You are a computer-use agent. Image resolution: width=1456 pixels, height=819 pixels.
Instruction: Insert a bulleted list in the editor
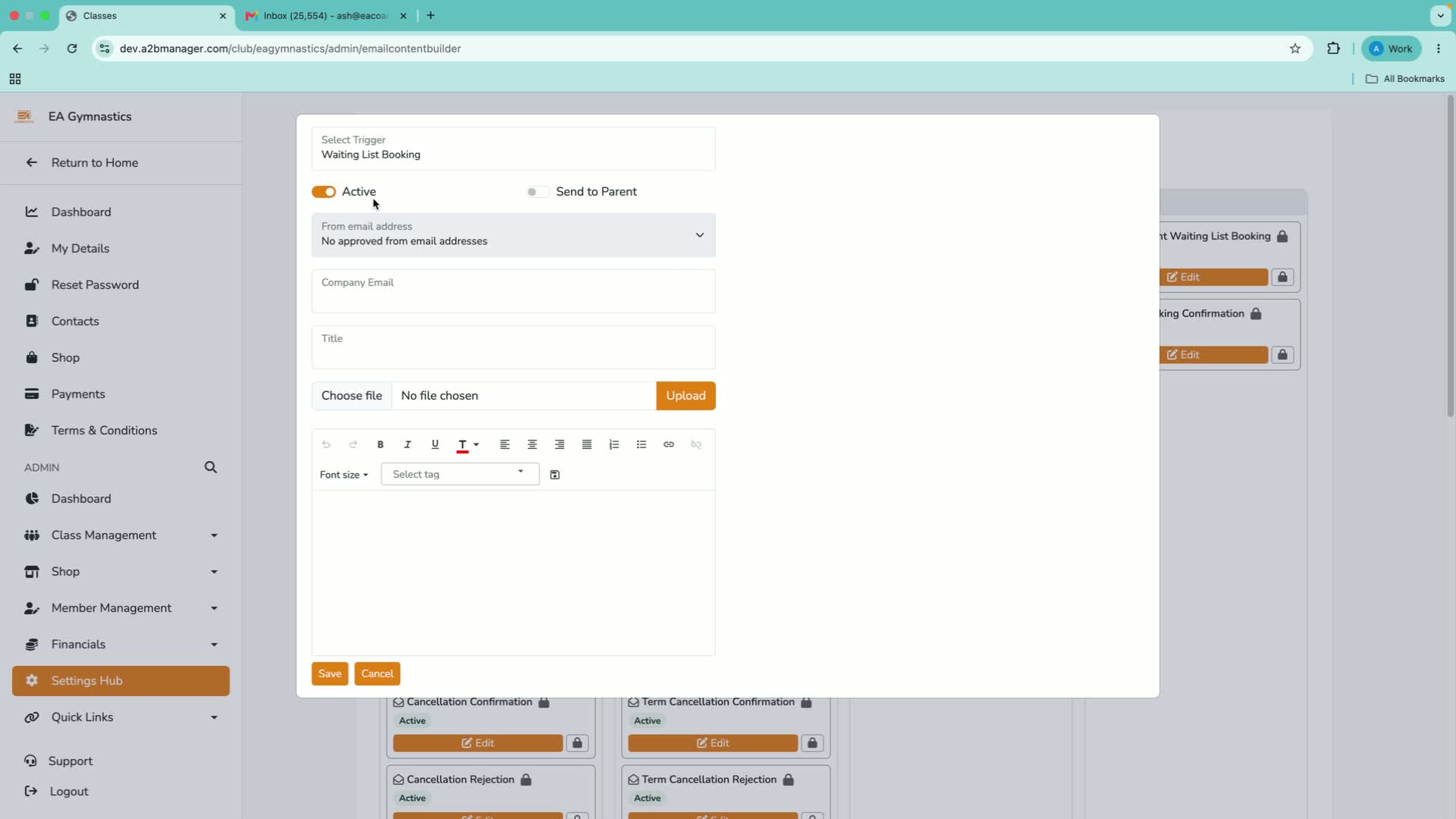(x=642, y=444)
